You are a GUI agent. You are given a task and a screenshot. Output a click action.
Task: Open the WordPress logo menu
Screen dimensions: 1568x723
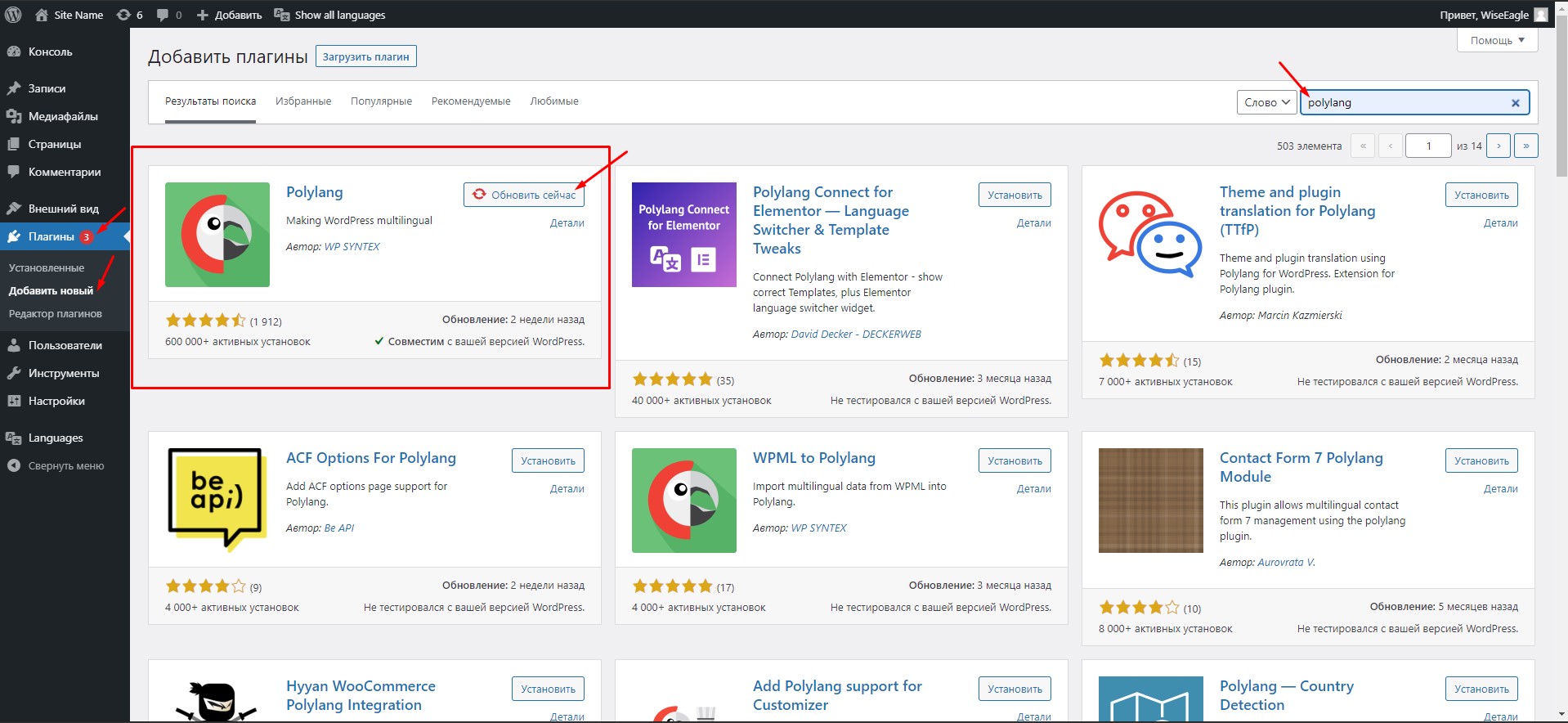point(13,15)
